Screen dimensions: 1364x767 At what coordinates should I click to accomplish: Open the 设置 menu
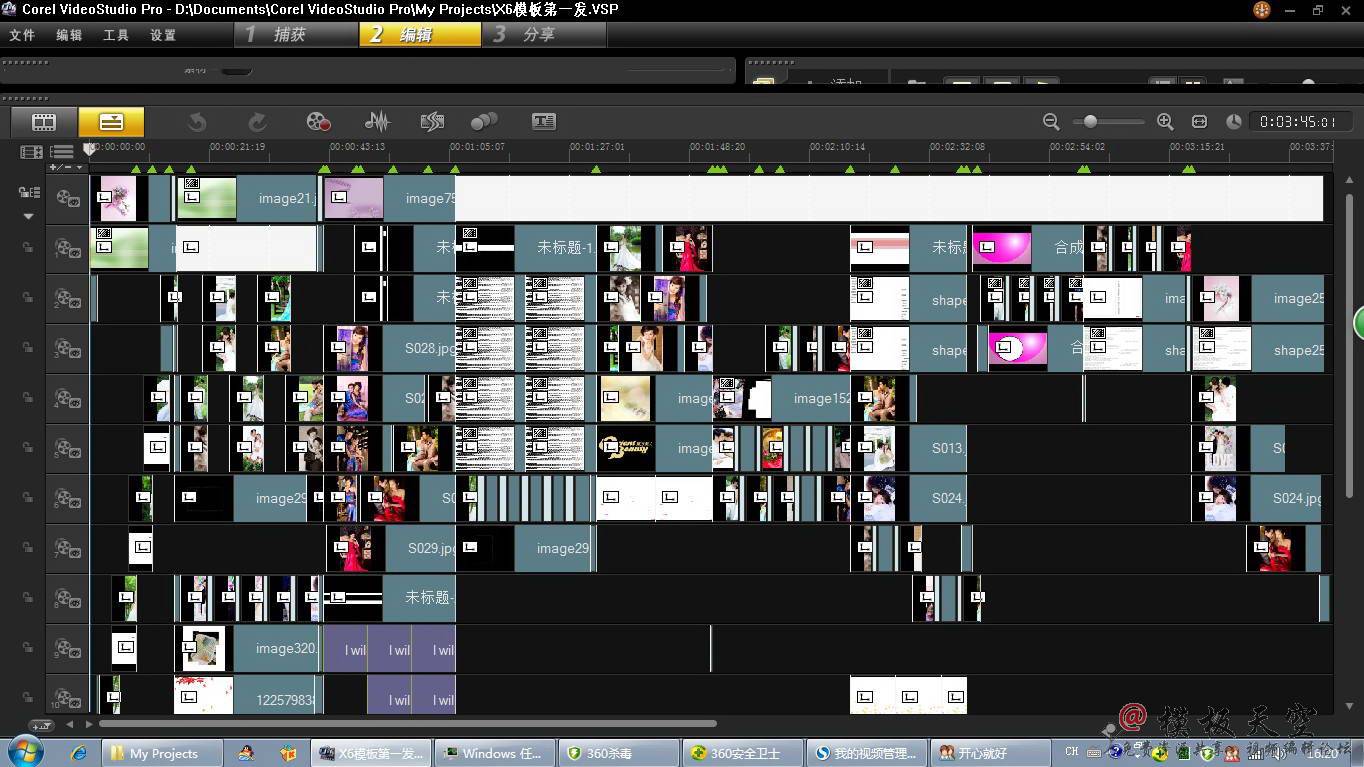pyautogui.click(x=163, y=35)
